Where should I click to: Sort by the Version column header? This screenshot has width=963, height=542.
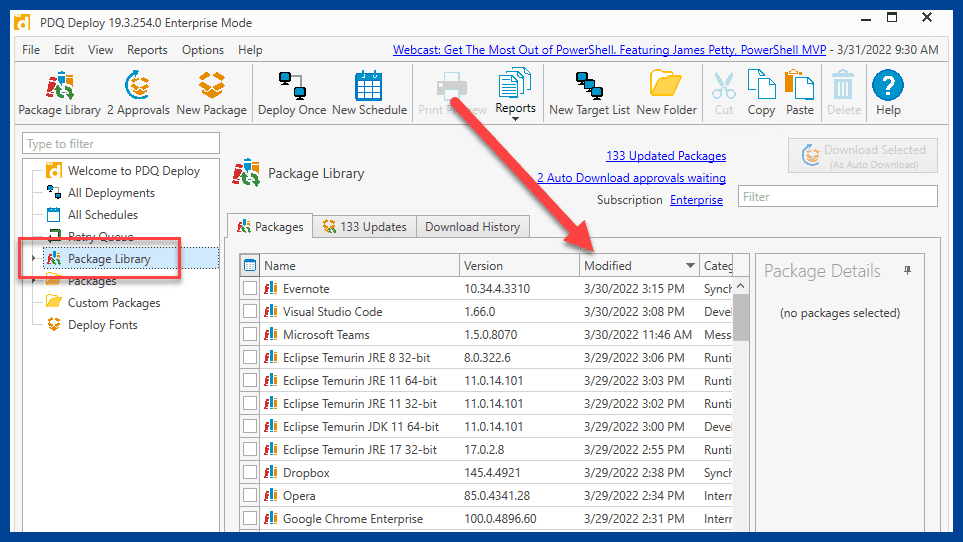(519, 266)
